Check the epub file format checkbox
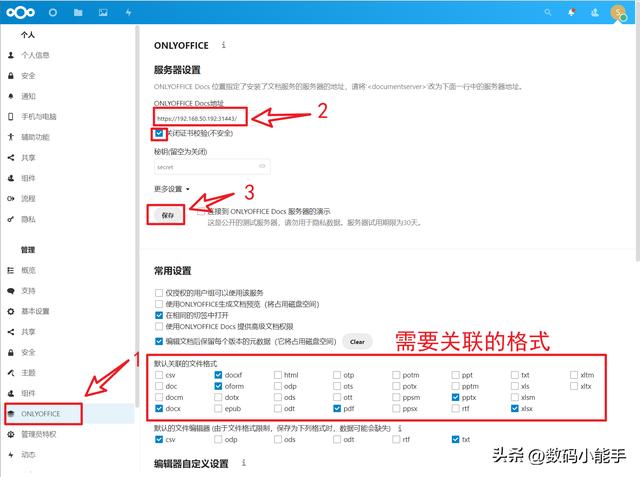Image resolution: width=640 pixels, height=477 pixels. (218, 408)
